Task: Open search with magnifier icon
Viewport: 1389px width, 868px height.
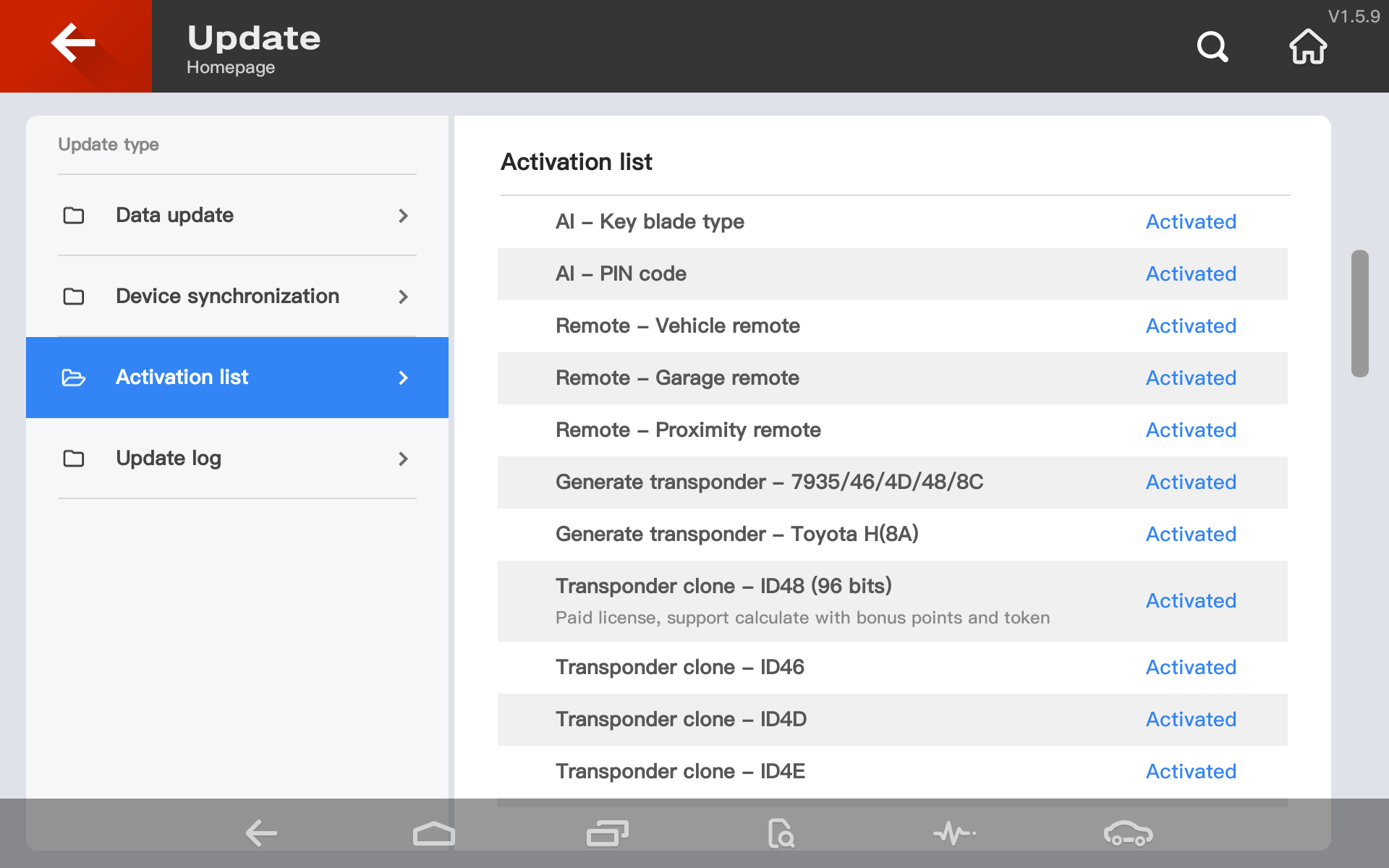Action: 1212,47
